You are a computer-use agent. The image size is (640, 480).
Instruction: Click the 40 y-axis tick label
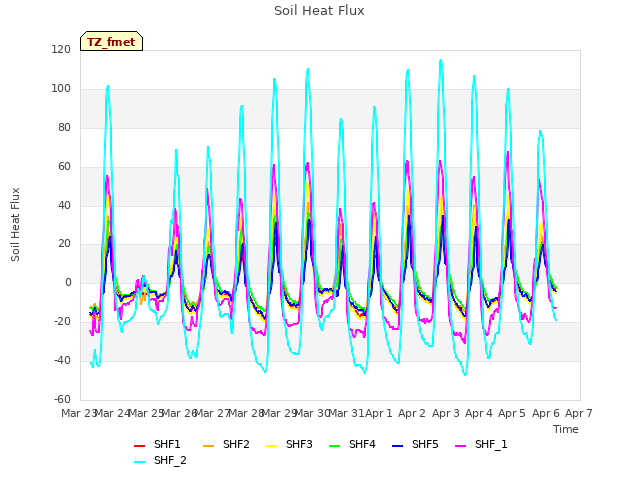pos(64,205)
